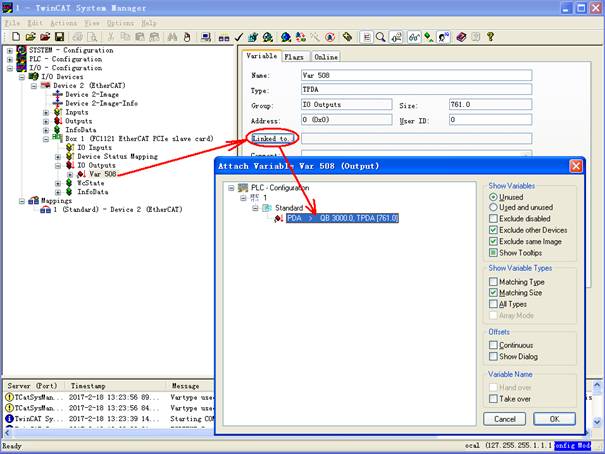This screenshot has width=605, height=454.
Task: Switch to the Online tab
Action: (326, 57)
